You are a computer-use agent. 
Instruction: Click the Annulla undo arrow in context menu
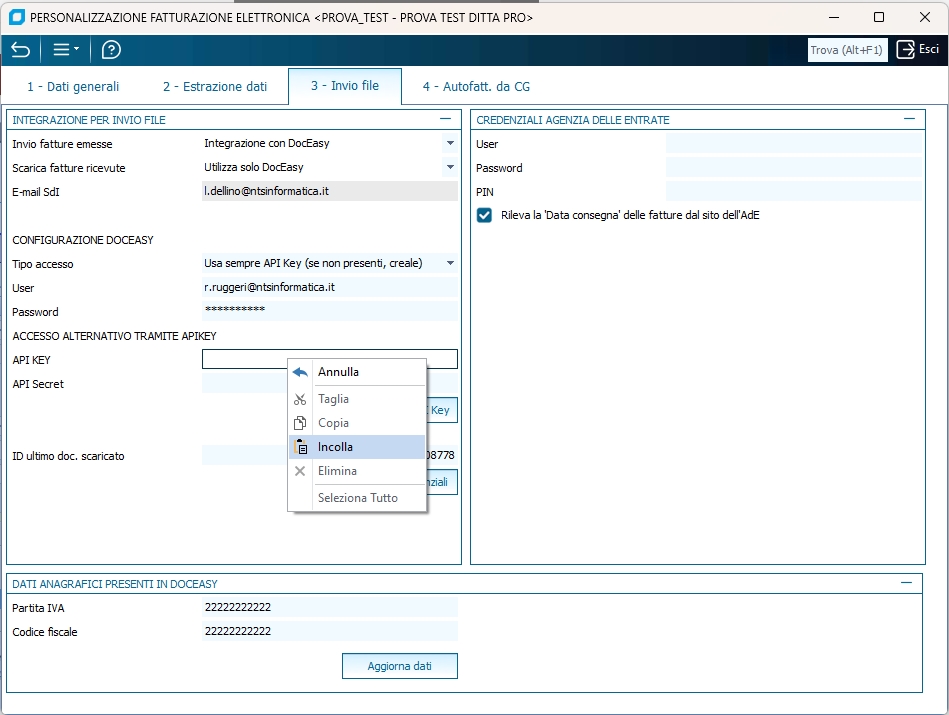[x=300, y=372]
